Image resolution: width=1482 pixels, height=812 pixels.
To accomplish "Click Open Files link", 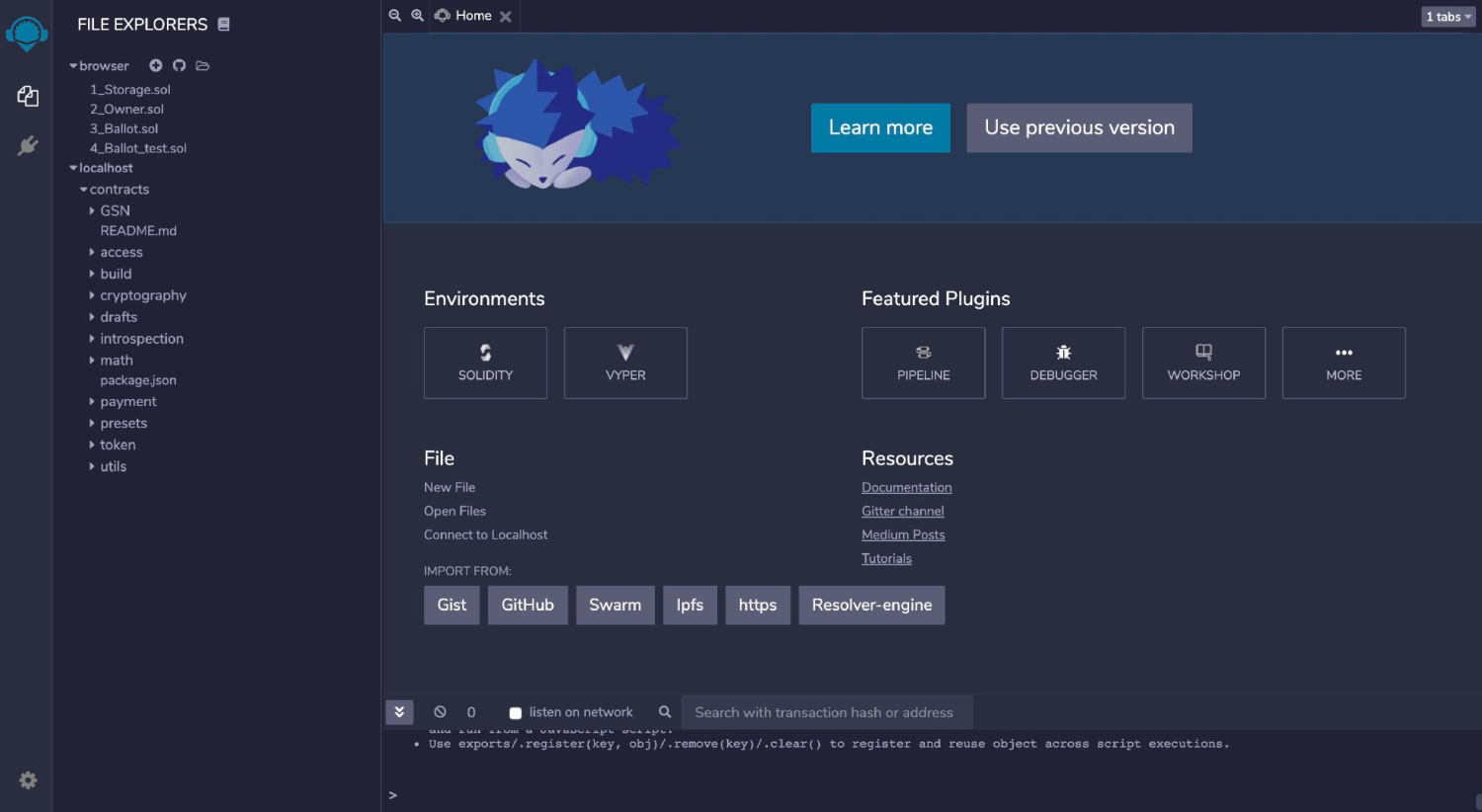I will (454, 511).
